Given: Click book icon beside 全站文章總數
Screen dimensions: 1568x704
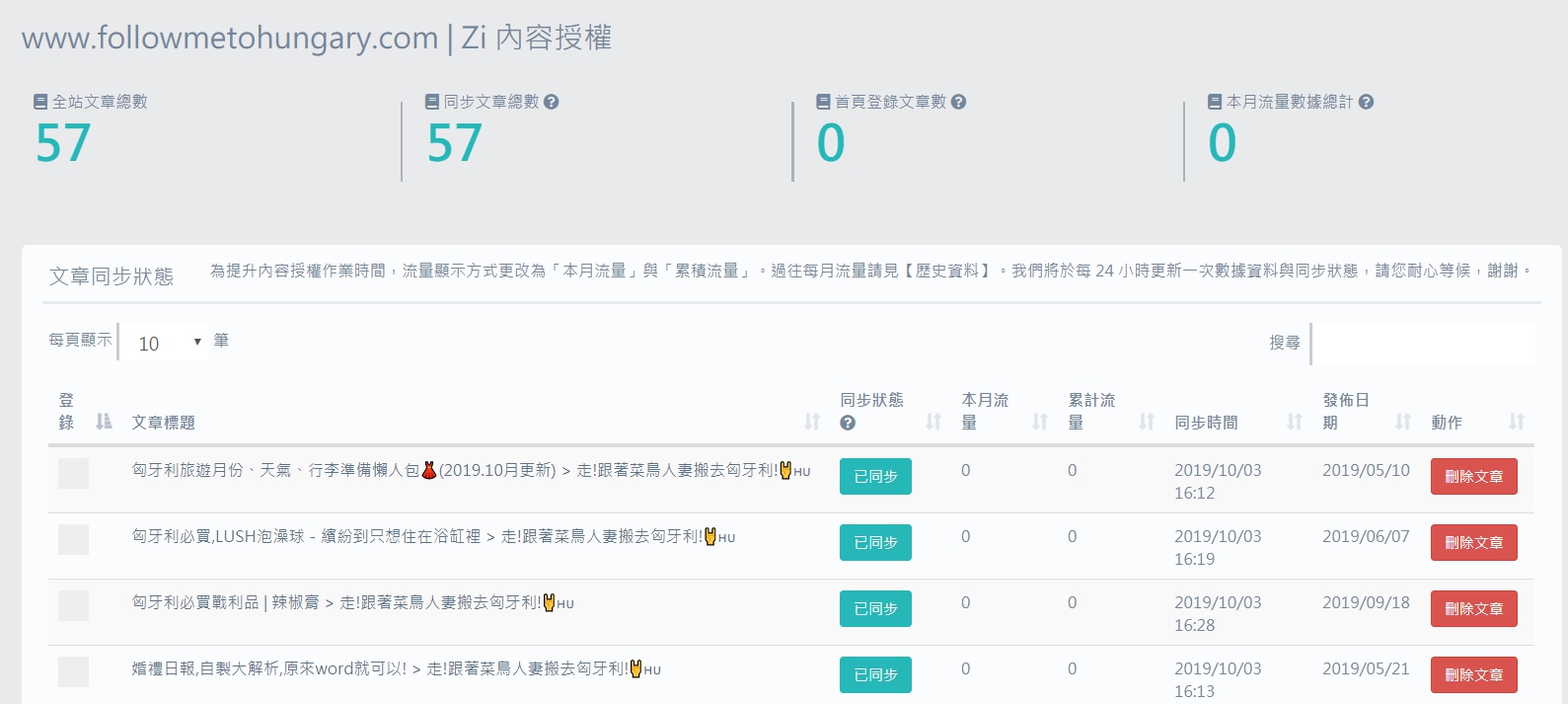Looking at the screenshot, I should pyautogui.click(x=40, y=102).
